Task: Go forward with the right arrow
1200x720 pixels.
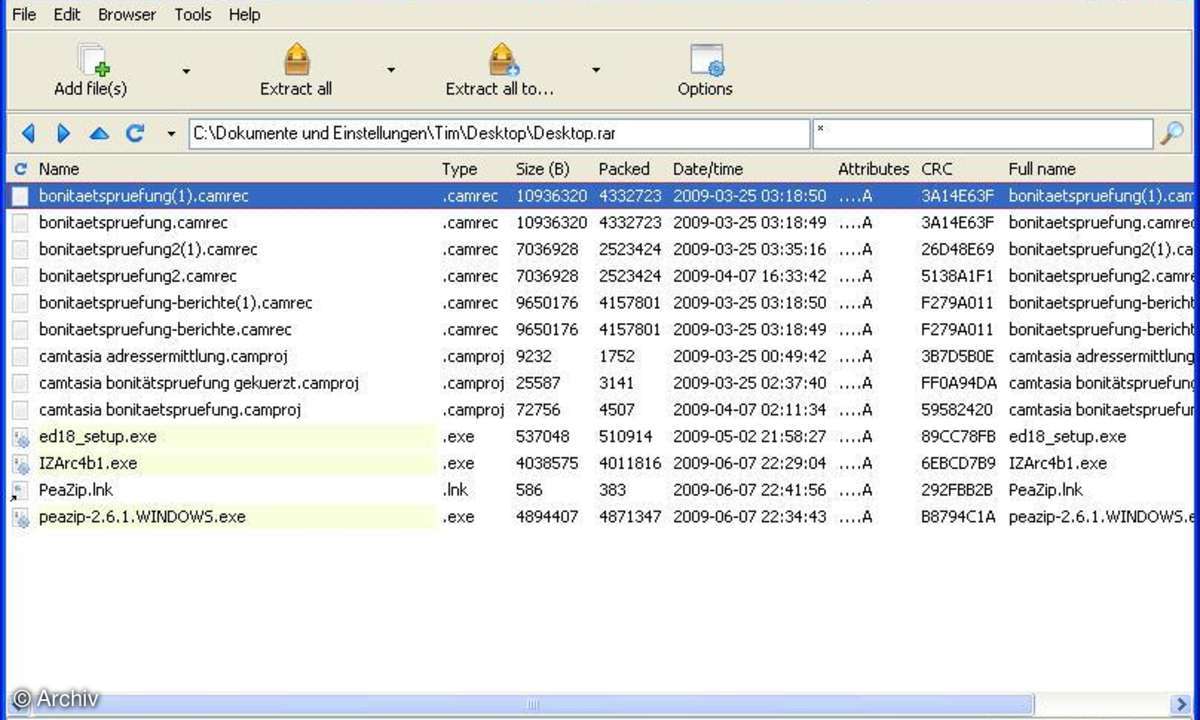Action: point(63,133)
